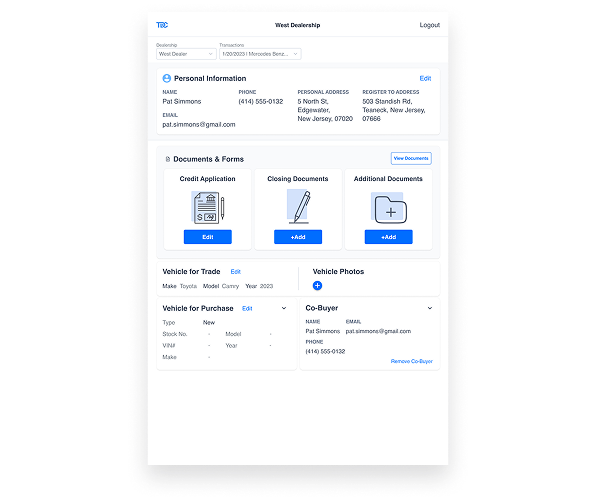596x501 pixels.
Task: Click the Credit Application document illustration
Action: coord(208,208)
